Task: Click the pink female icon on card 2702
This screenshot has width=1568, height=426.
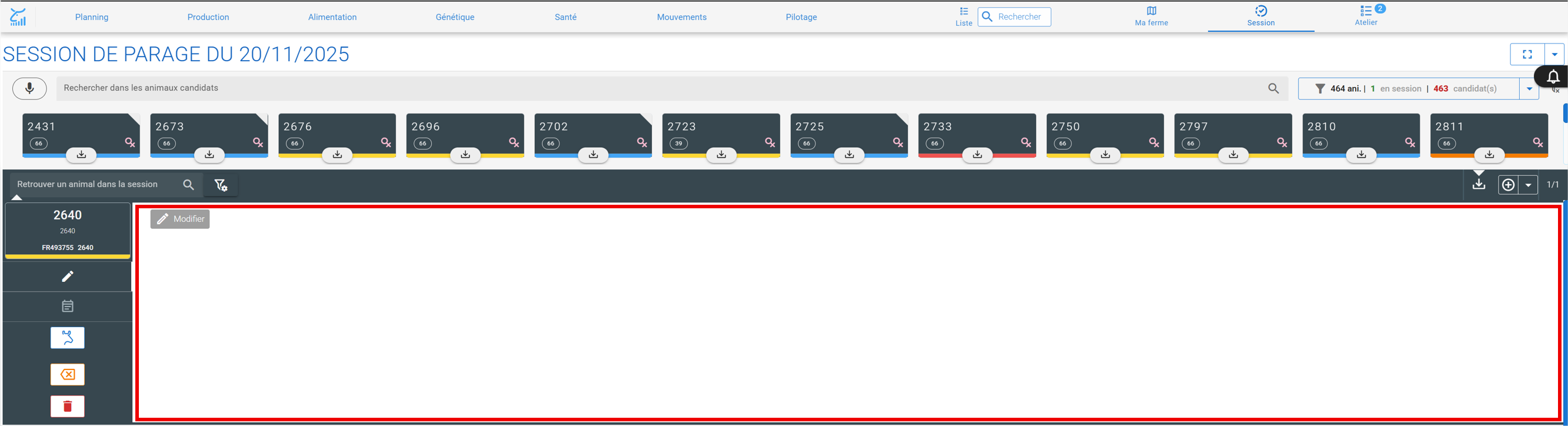Action: (641, 142)
